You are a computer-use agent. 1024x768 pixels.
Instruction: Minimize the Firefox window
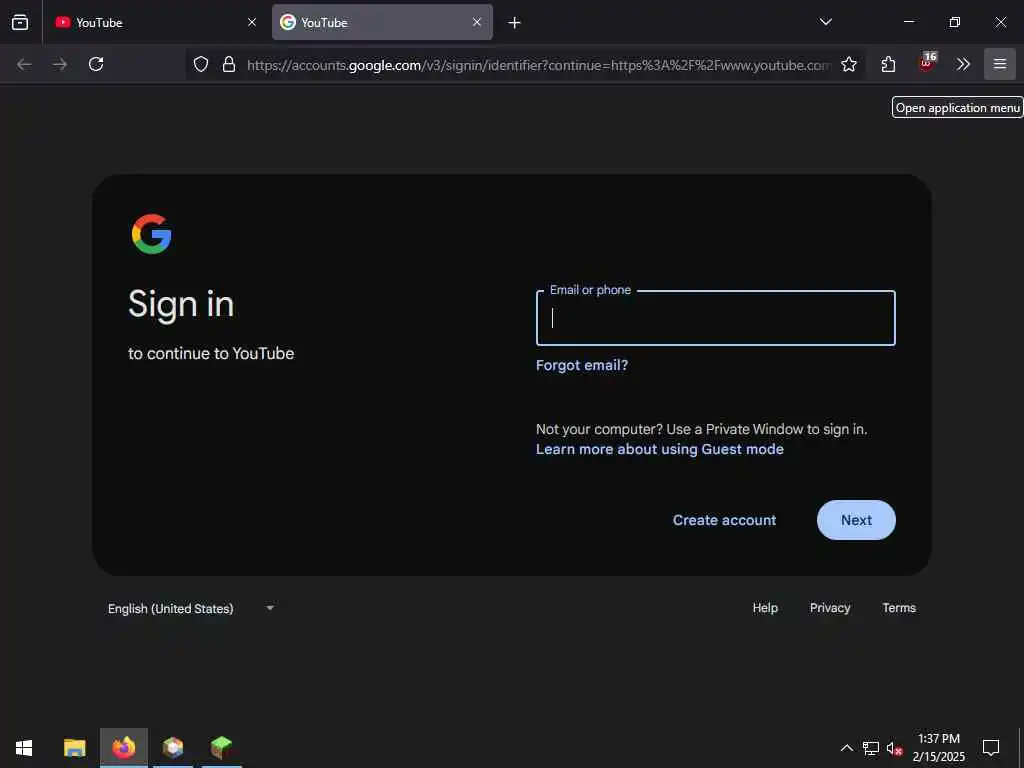(908, 22)
